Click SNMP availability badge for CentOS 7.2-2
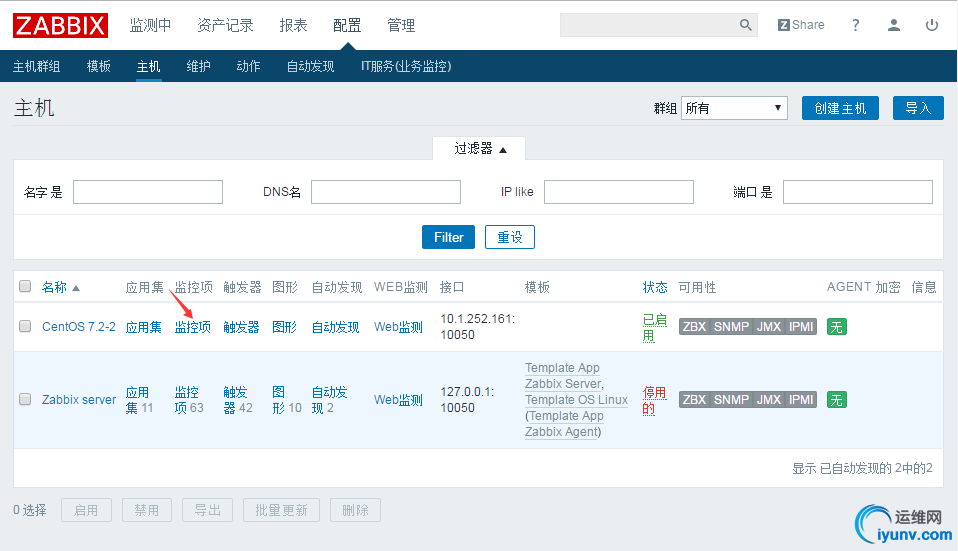958x551 pixels. 731,327
